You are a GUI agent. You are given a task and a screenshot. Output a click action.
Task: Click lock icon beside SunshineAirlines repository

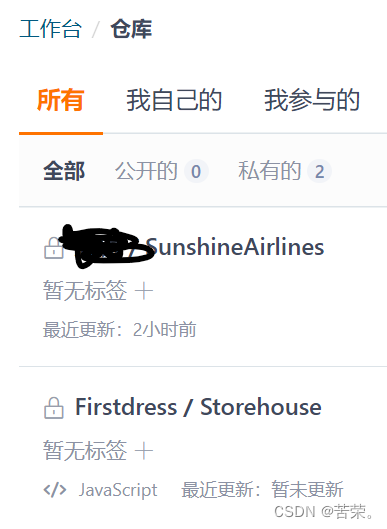(x=54, y=248)
